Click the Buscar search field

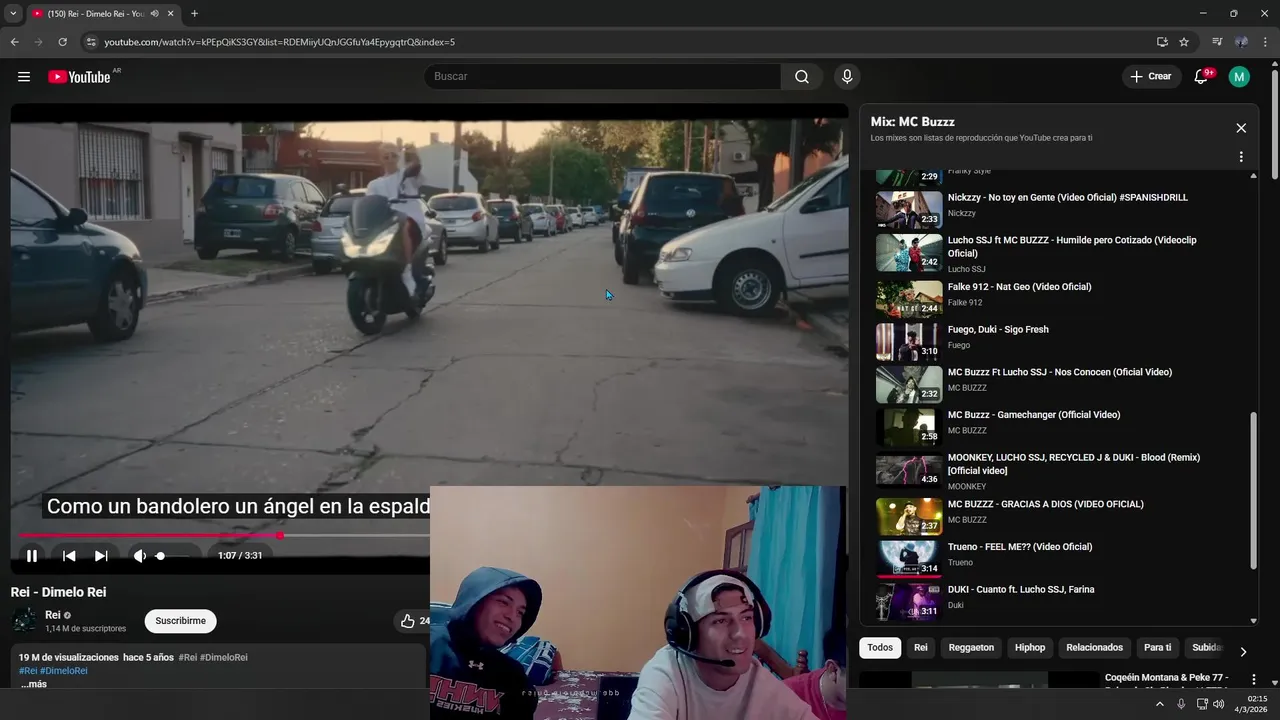click(603, 77)
